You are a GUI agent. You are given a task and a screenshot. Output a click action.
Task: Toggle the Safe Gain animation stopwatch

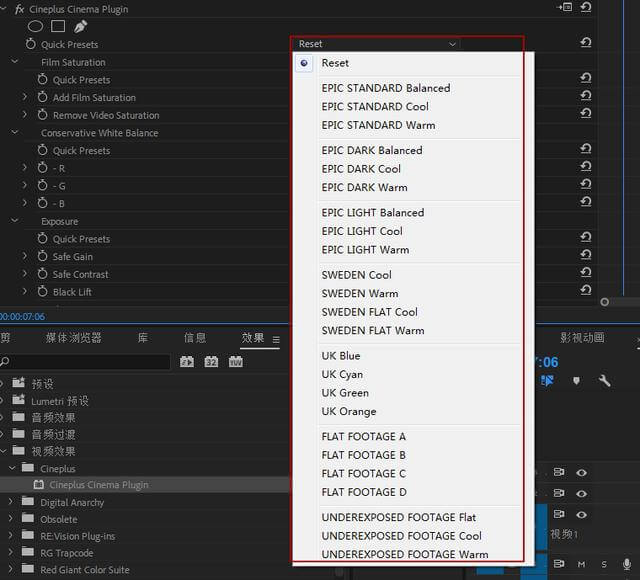[x=43, y=257]
